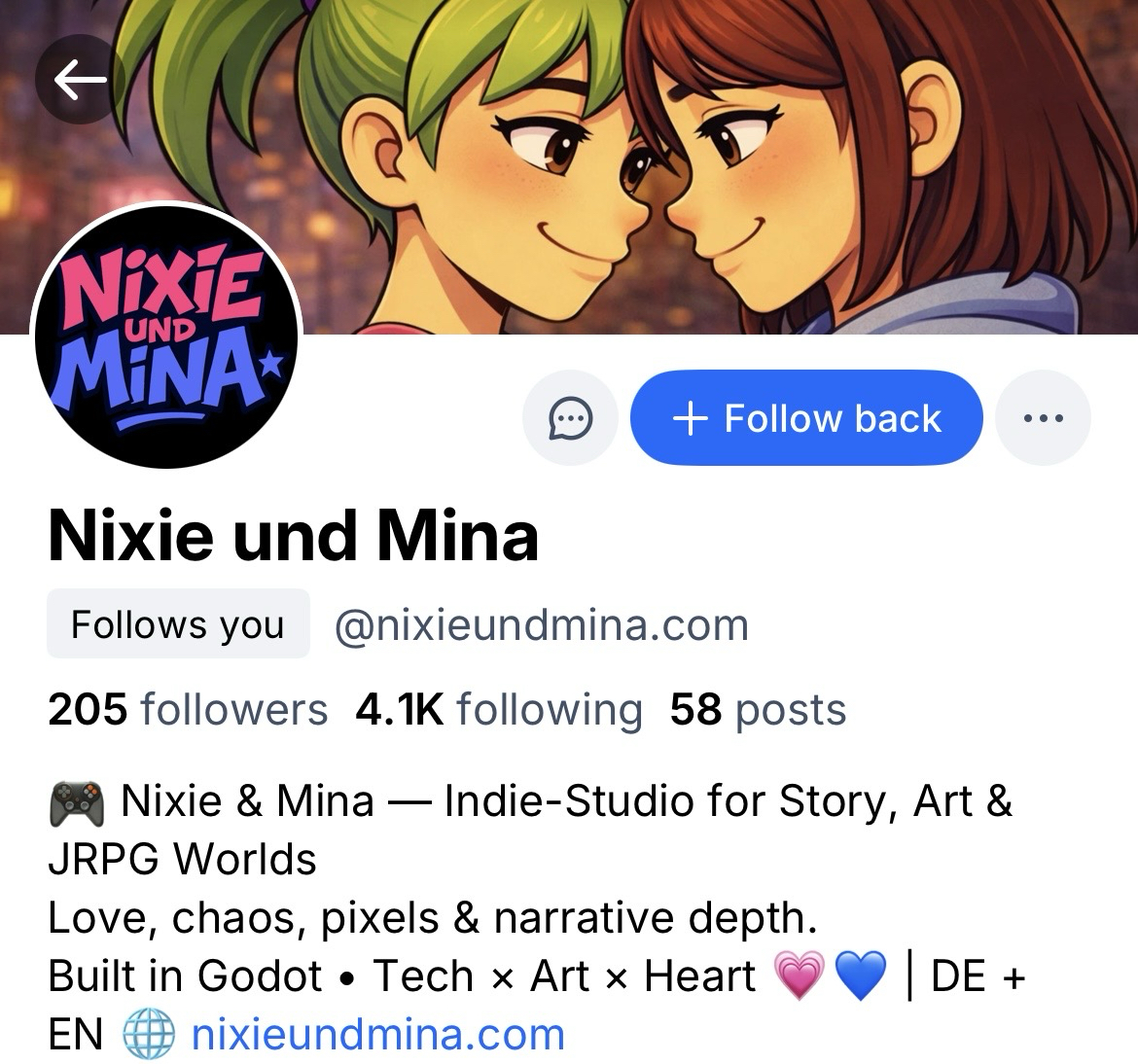
Task: Go back using the arrow icon
Action: (x=80, y=79)
